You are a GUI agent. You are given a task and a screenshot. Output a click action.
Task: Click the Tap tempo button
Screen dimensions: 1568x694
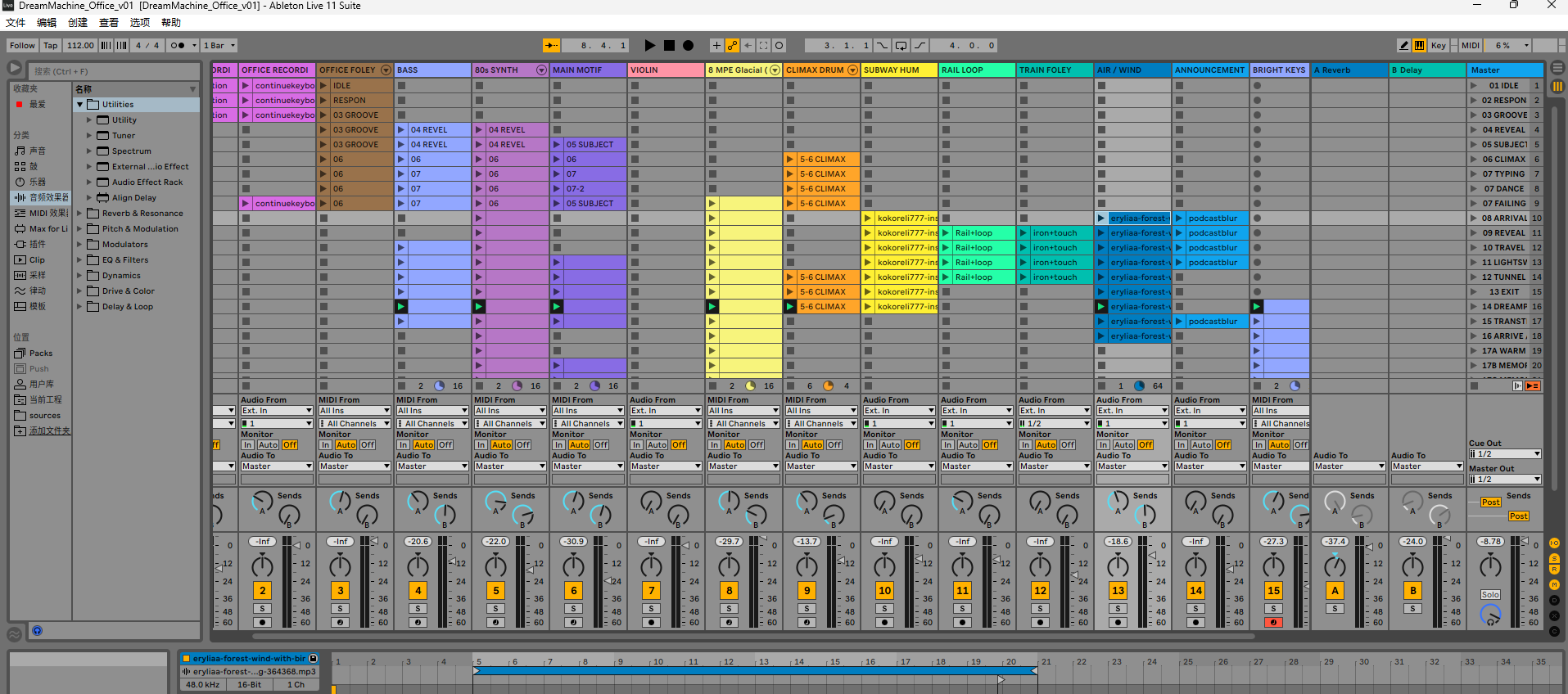coord(51,46)
